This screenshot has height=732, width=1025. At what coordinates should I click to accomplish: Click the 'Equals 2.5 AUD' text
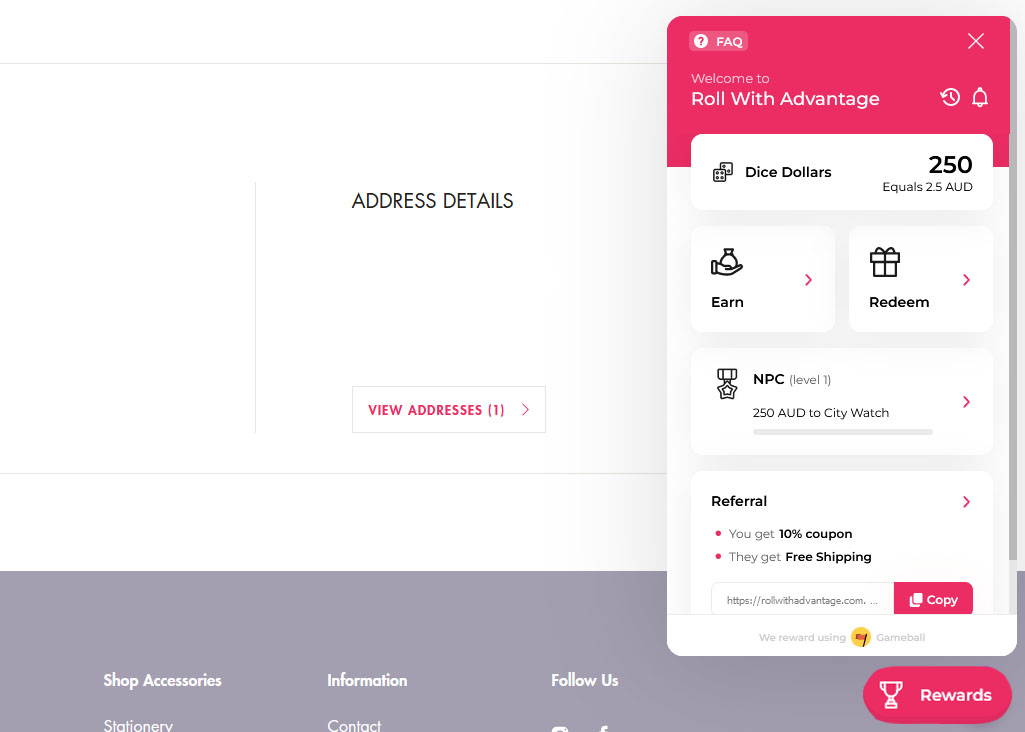[x=927, y=187]
